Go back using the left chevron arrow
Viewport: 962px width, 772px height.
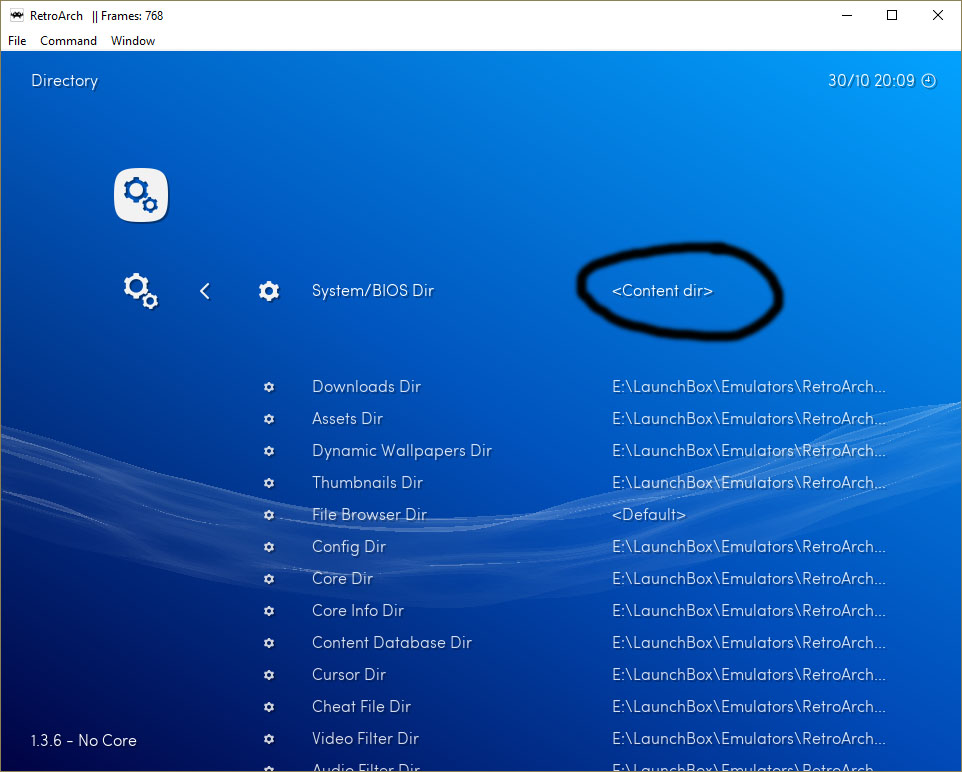(x=205, y=291)
